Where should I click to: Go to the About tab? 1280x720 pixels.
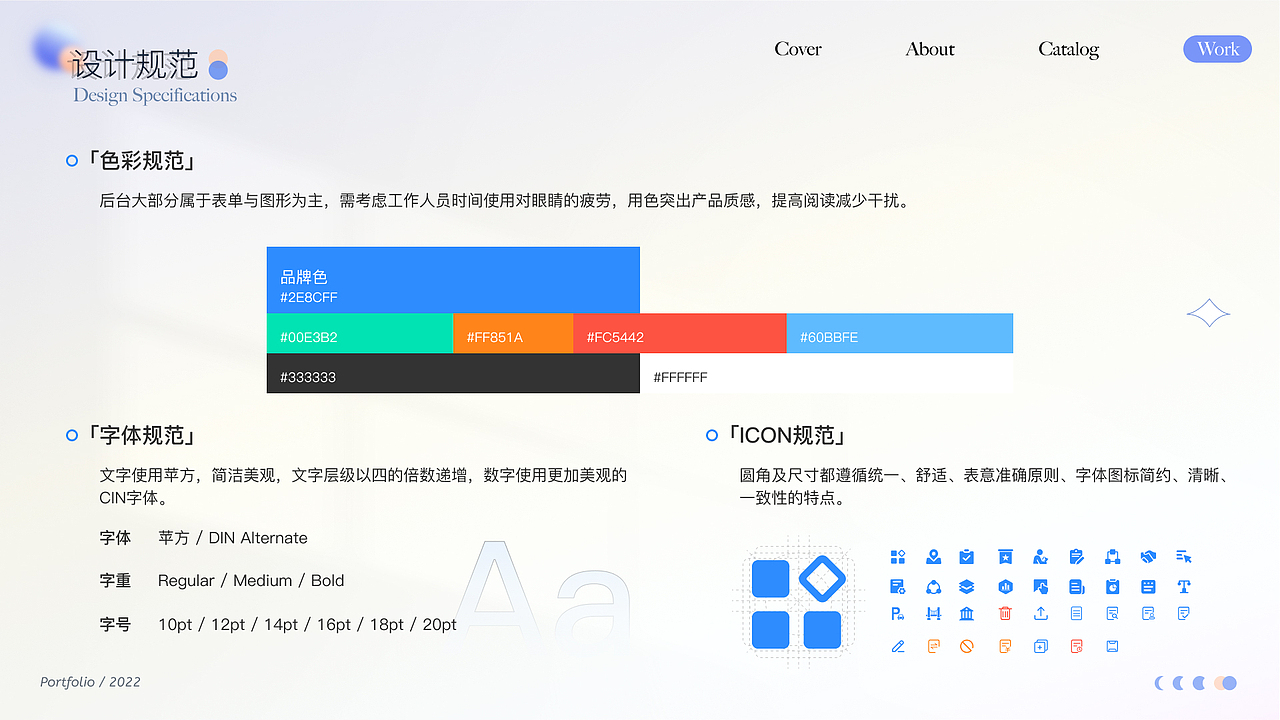click(930, 49)
